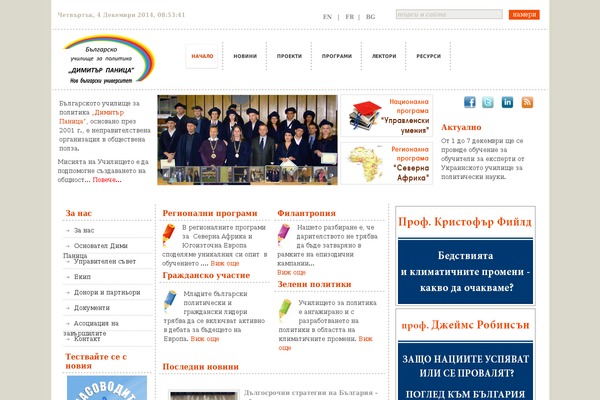This screenshot has width=600, height=400.
Task: Open the LinkedIn social icon
Action: click(x=507, y=102)
